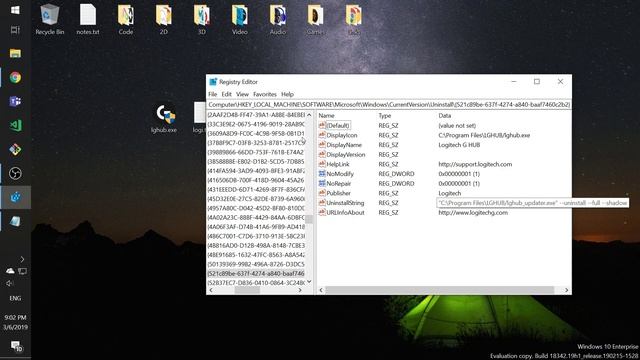Select the {50139369-9982-496A... key
Image resolution: width=640 pixels, height=360 pixels.
256,264
